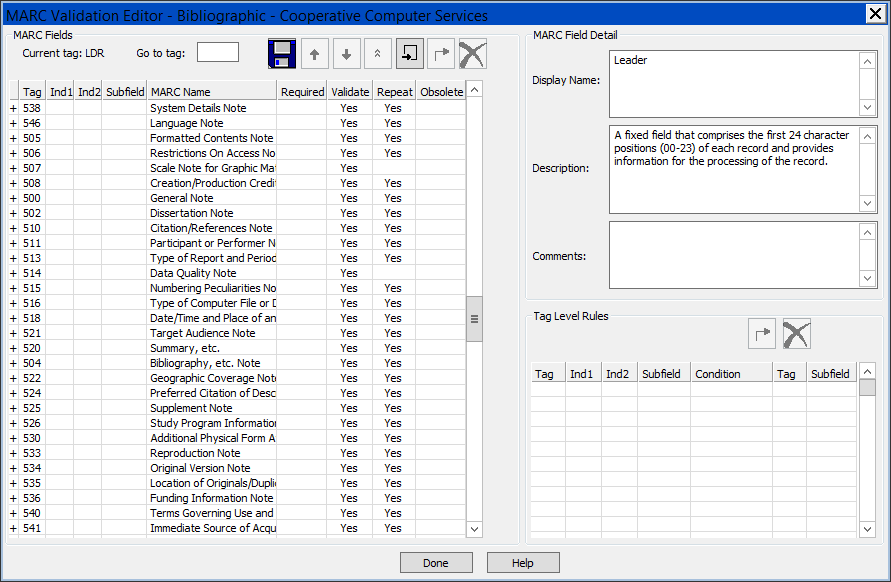Click into the Comments text box
Image resolution: width=891 pixels, height=582 pixels.
click(x=734, y=255)
